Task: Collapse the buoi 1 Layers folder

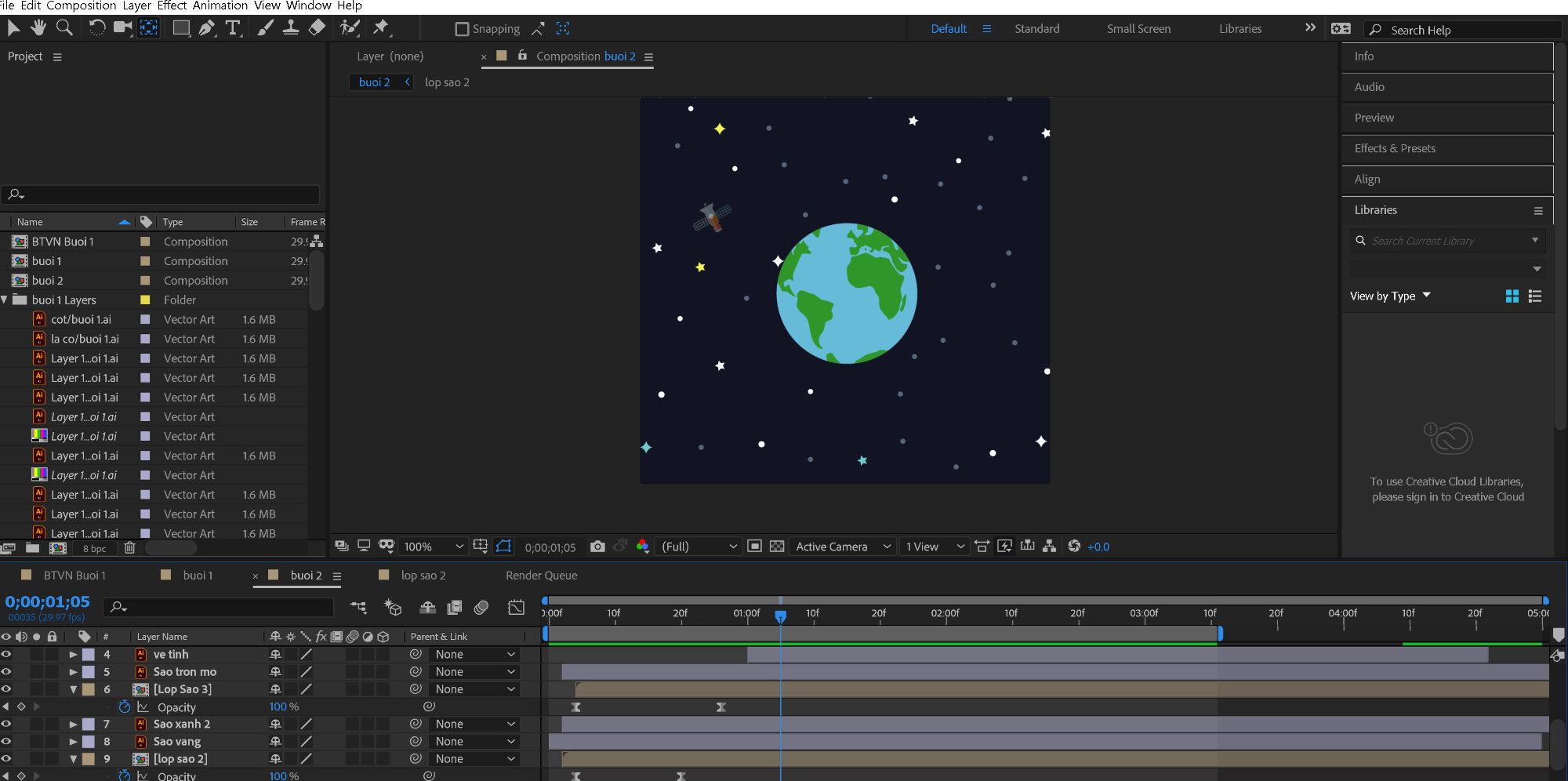Action: 5,300
